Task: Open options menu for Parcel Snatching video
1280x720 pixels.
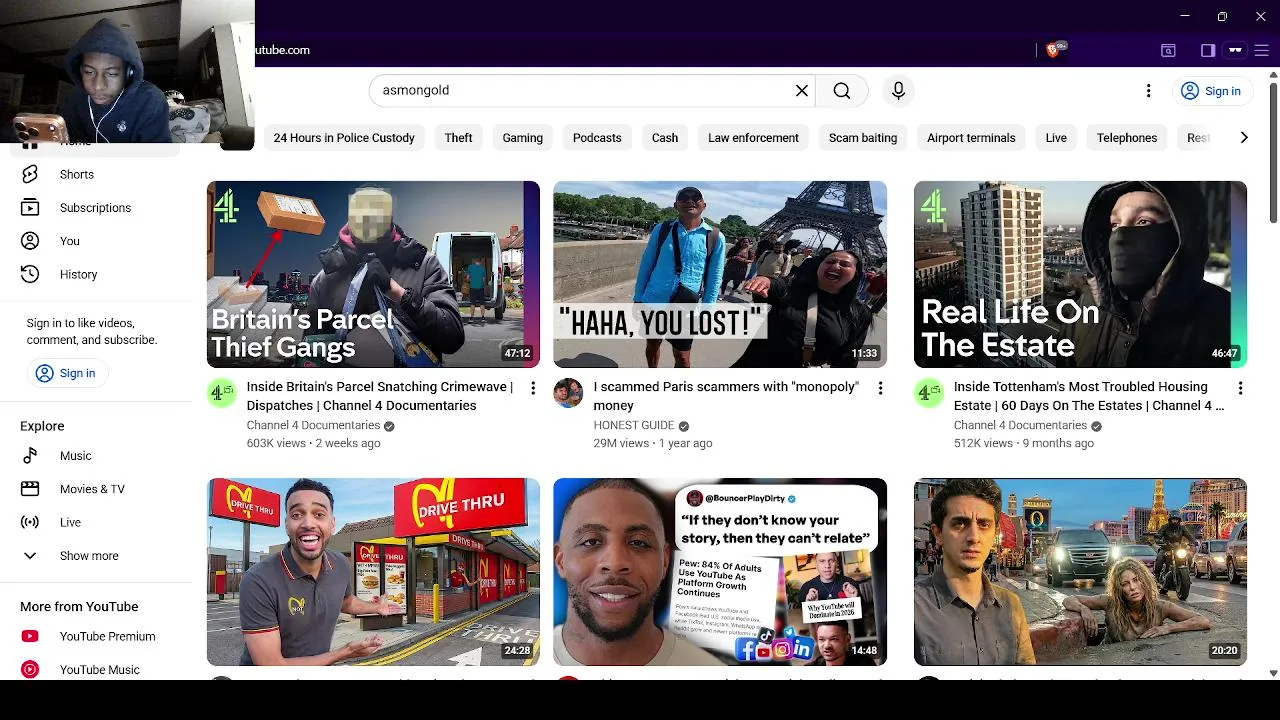Action: tap(533, 388)
